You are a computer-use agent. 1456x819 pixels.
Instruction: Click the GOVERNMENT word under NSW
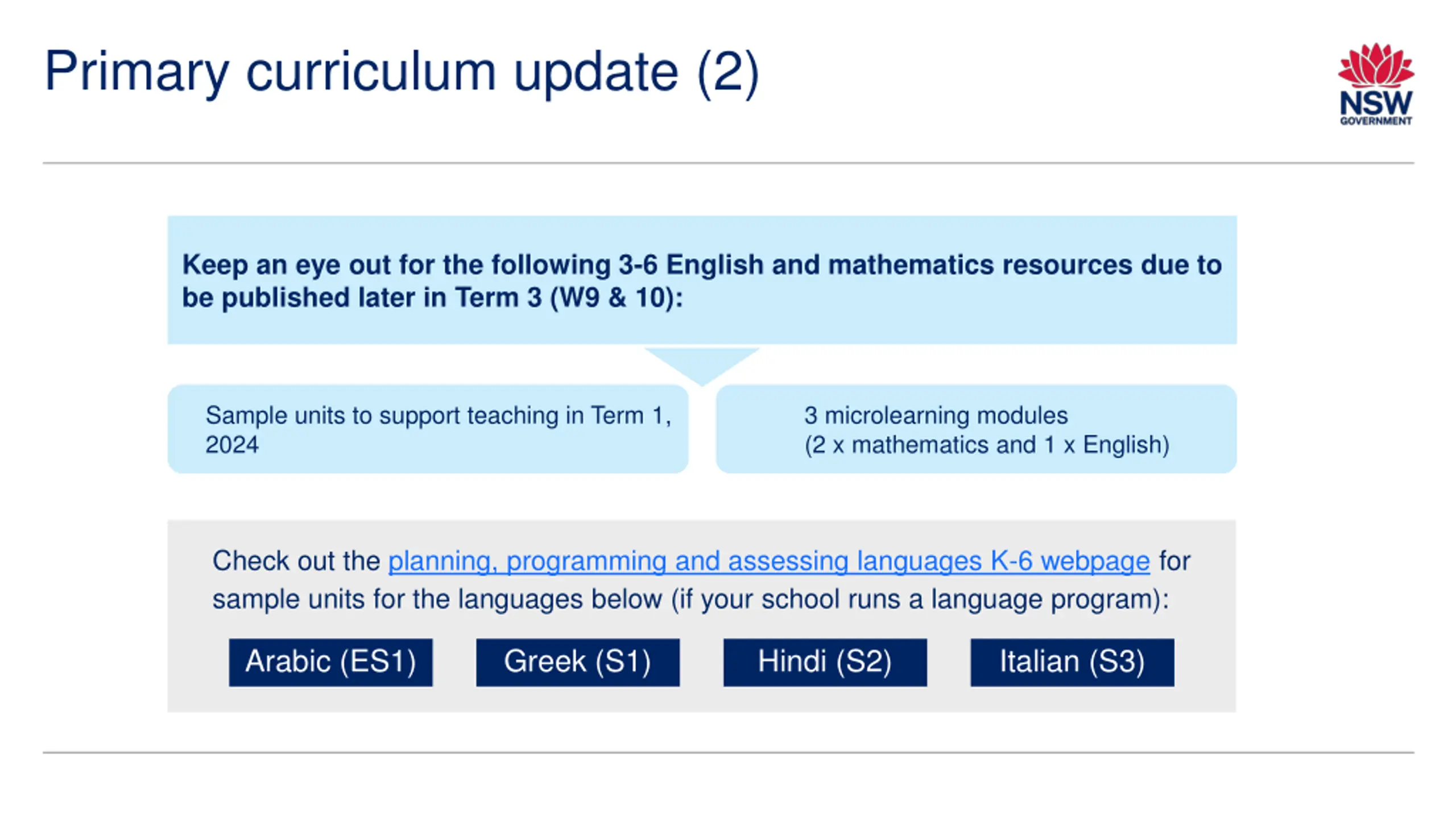tap(1376, 121)
